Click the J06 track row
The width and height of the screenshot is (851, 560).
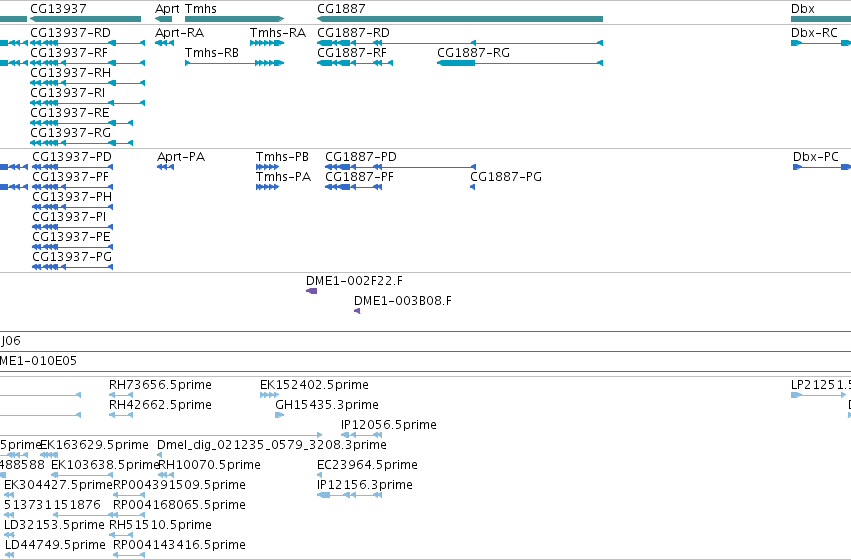click(426, 341)
